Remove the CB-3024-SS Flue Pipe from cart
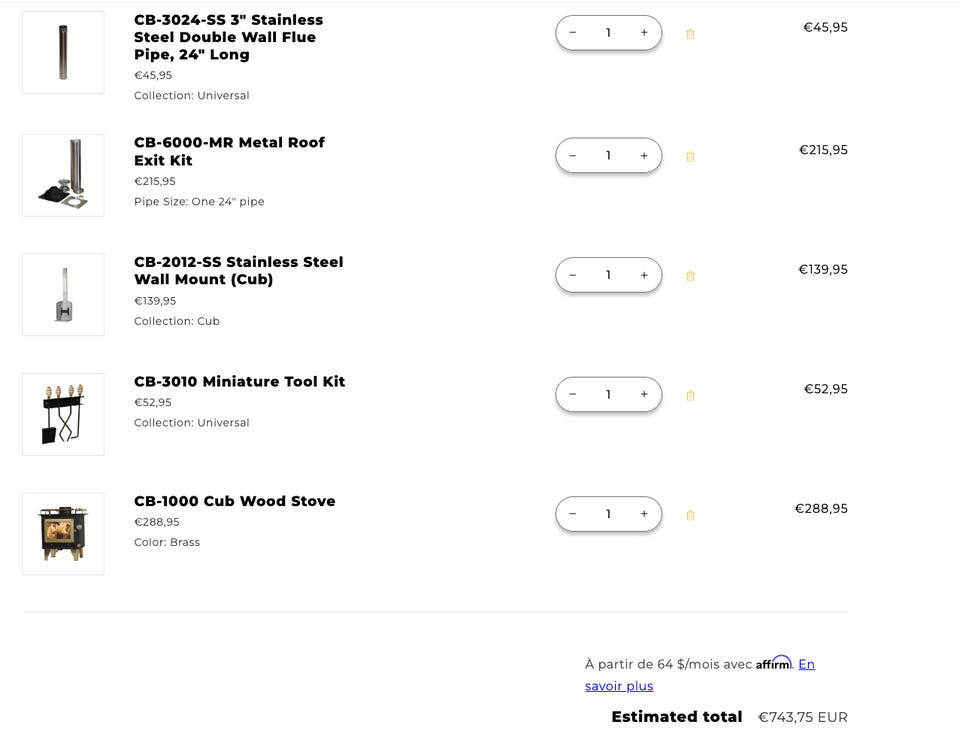Screen dimensions: 960x743 coord(690,34)
